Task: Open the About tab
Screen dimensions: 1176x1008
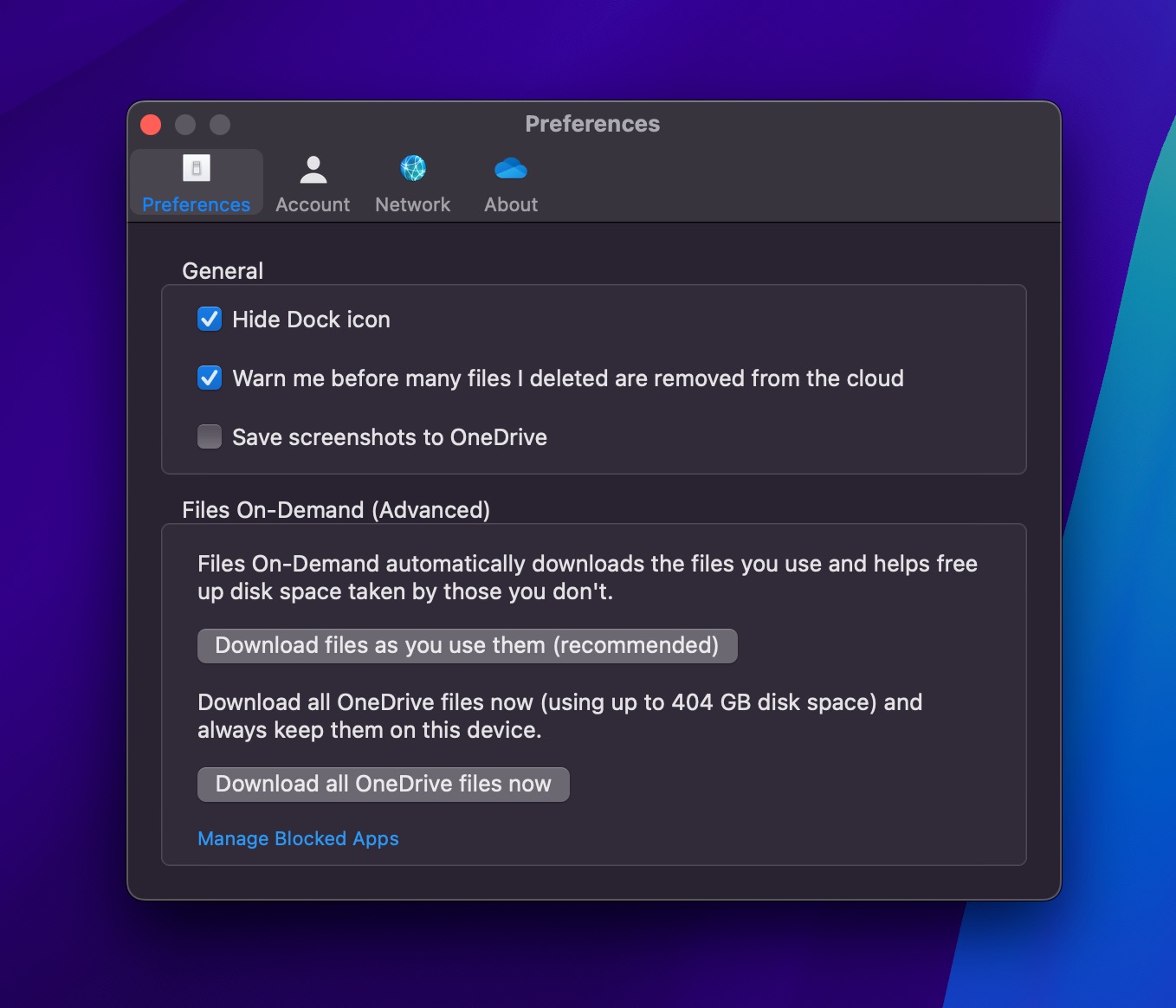Action: 511,182
